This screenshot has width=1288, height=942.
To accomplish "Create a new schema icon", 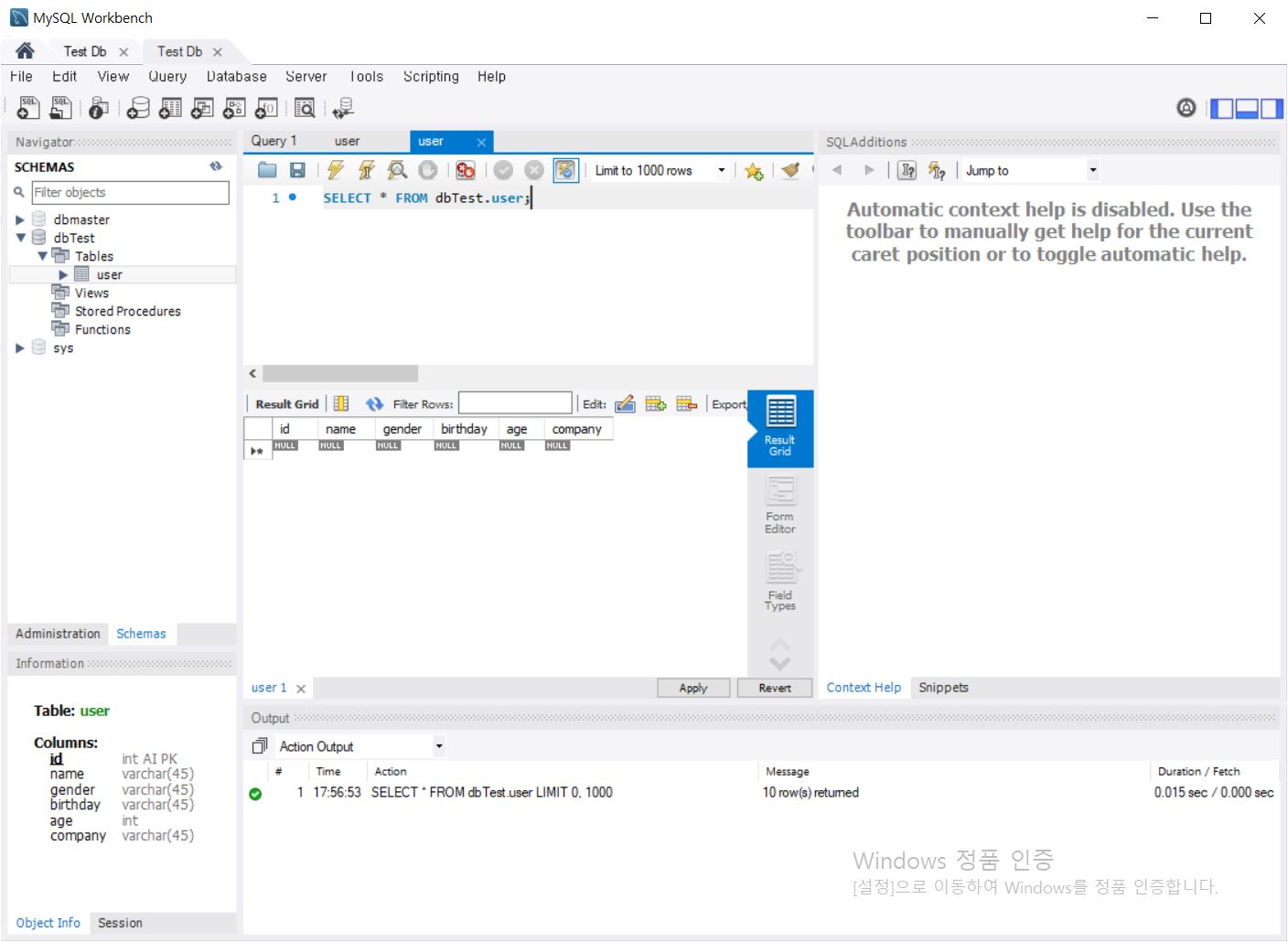I will pos(138,108).
